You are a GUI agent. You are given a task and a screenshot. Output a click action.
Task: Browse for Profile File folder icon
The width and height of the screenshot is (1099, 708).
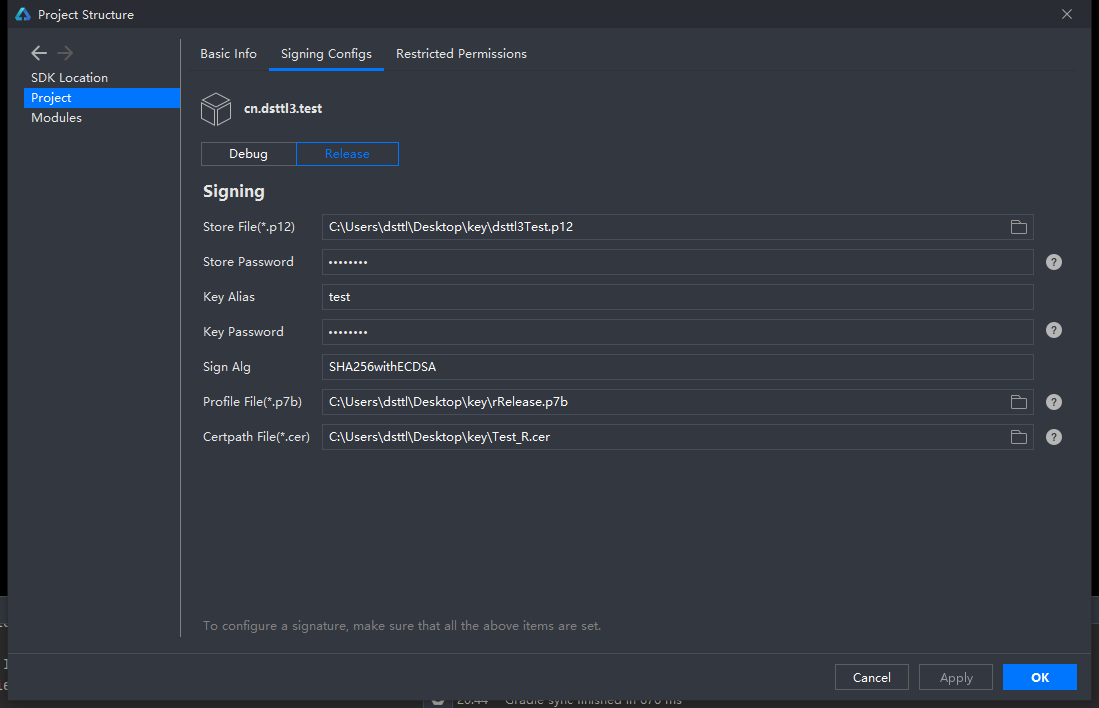pyautogui.click(x=1018, y=402)
